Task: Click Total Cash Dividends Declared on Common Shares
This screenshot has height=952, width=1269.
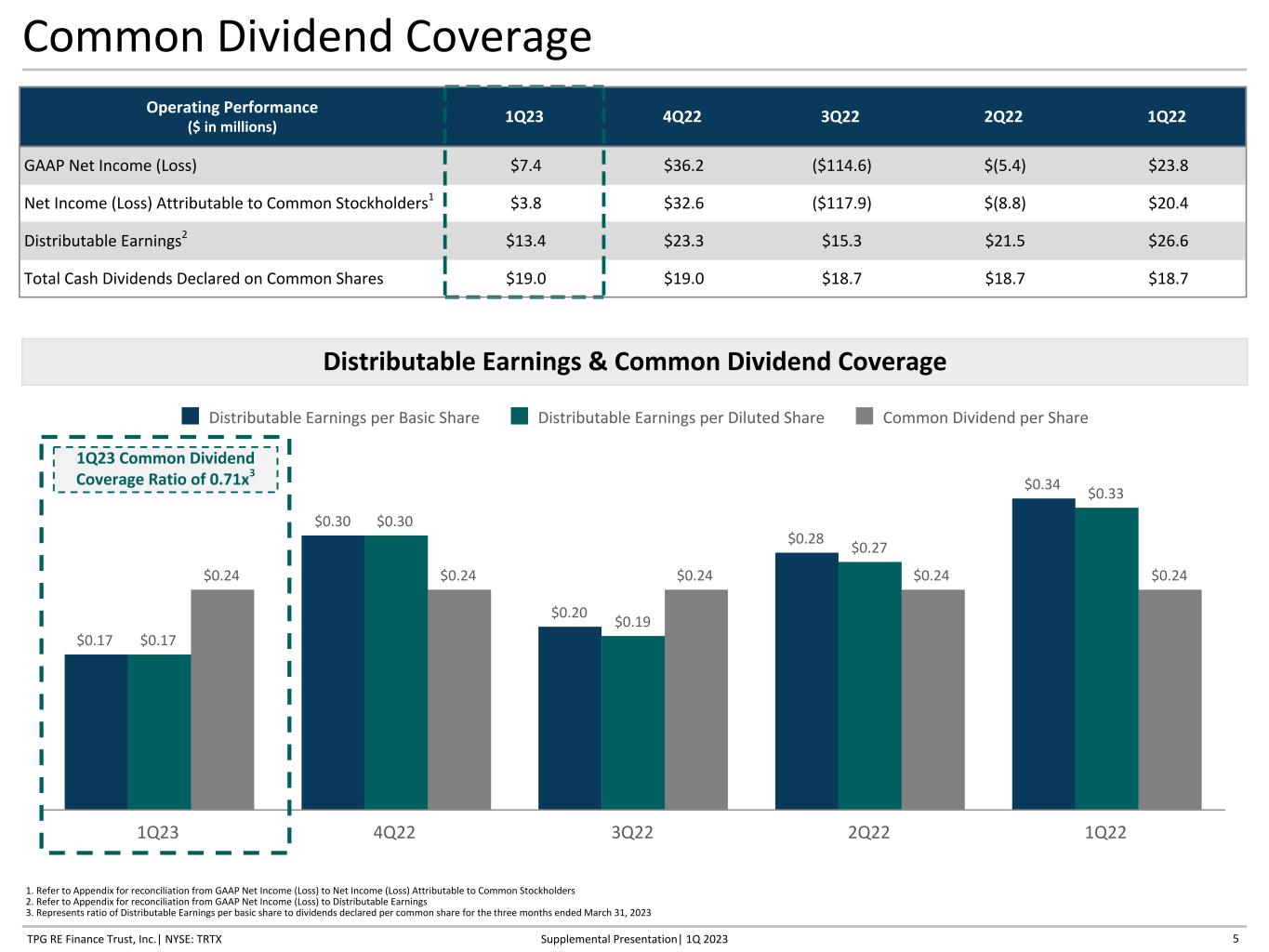Action: (204, 278)
